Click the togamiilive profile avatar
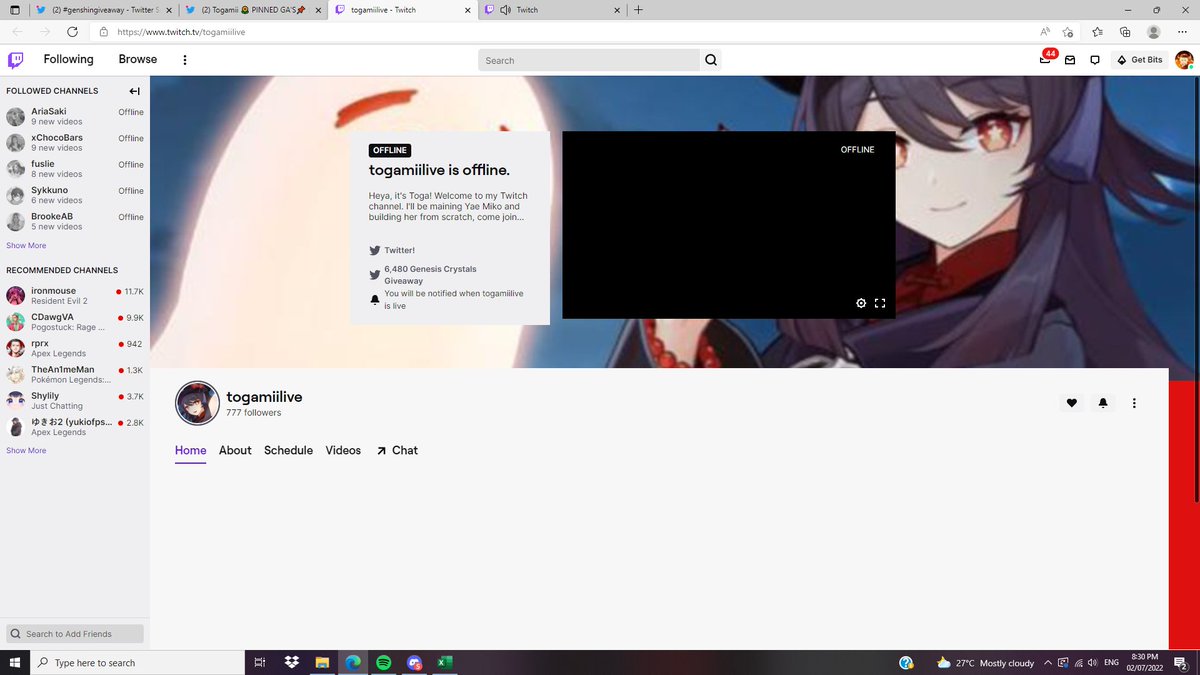Screen dimensions: 1200x675 point(197,403)
